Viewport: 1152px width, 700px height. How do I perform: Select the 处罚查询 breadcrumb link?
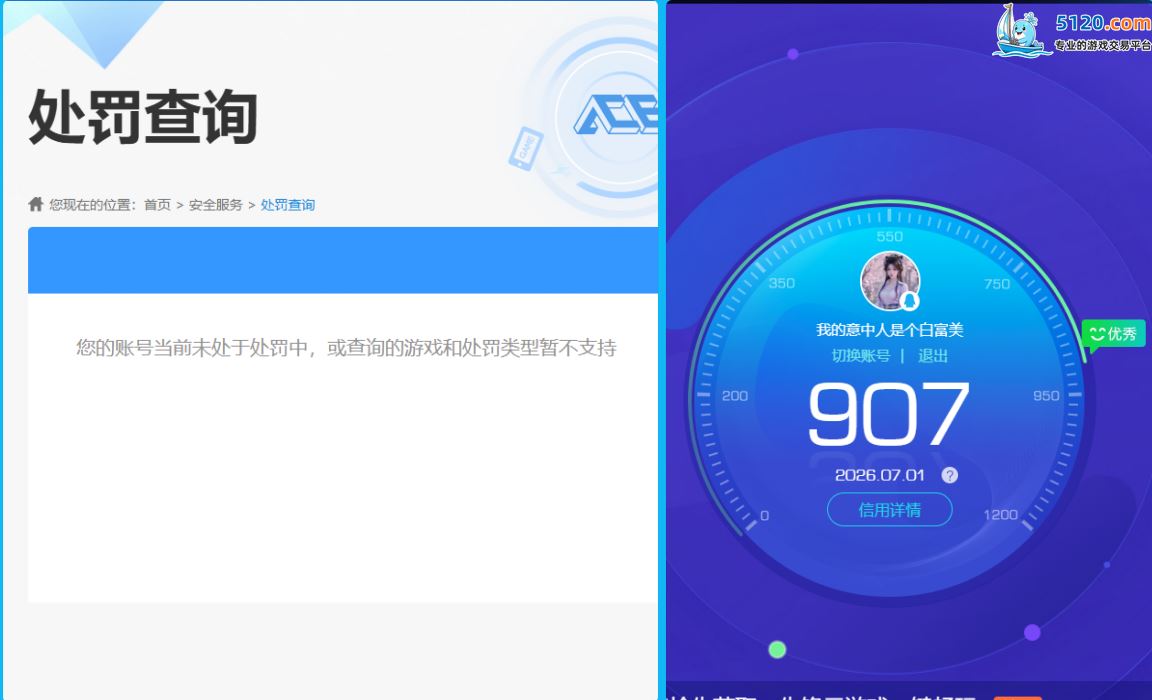coord(287,205)
